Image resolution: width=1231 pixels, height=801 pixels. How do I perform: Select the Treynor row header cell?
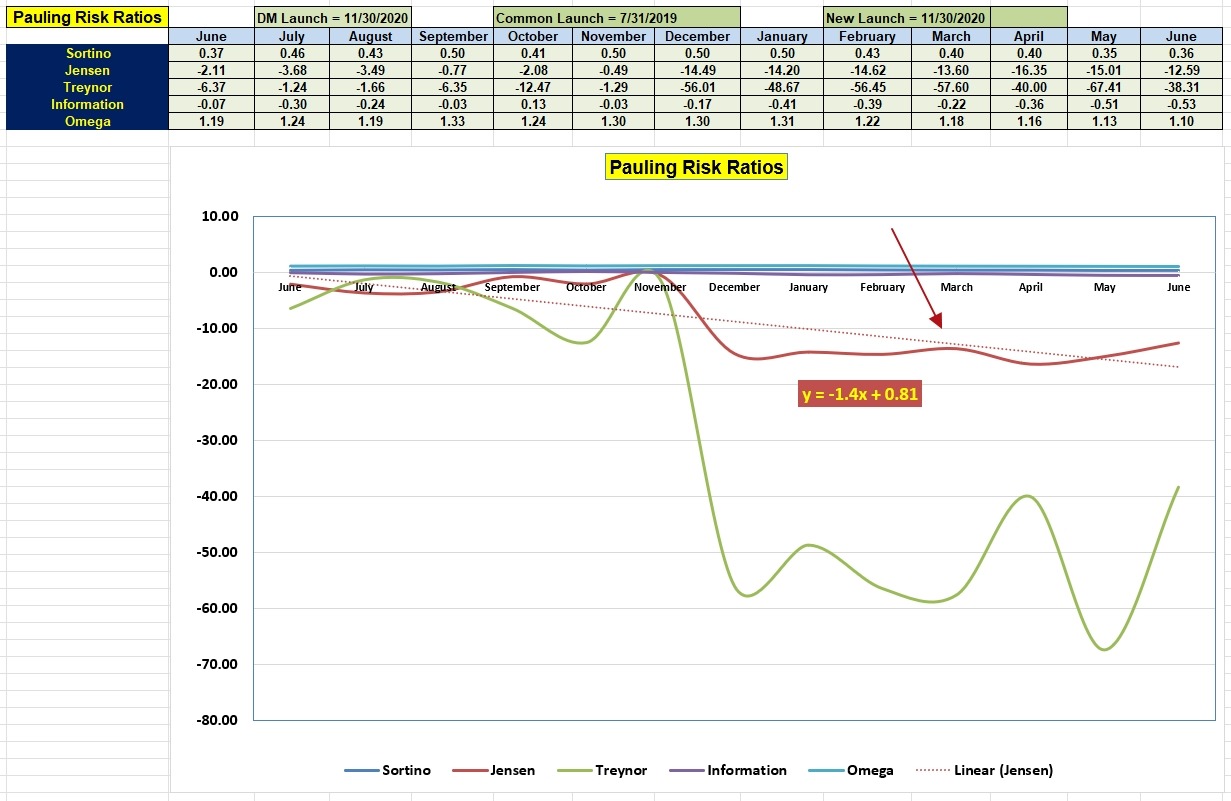click(87, 87)
